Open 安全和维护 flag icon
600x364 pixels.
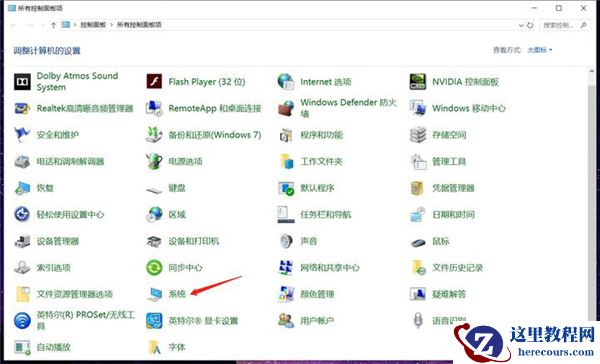(x=22, y=135)
